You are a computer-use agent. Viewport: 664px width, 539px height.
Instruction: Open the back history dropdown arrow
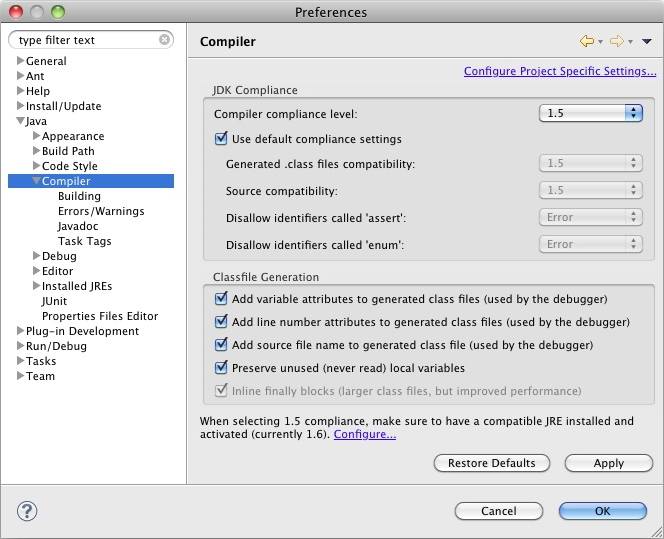click(600, 42)
